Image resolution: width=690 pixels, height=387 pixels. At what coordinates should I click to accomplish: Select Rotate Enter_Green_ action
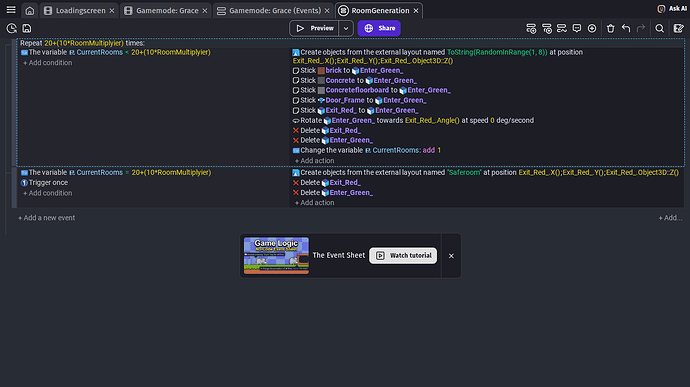coord(413,121)
